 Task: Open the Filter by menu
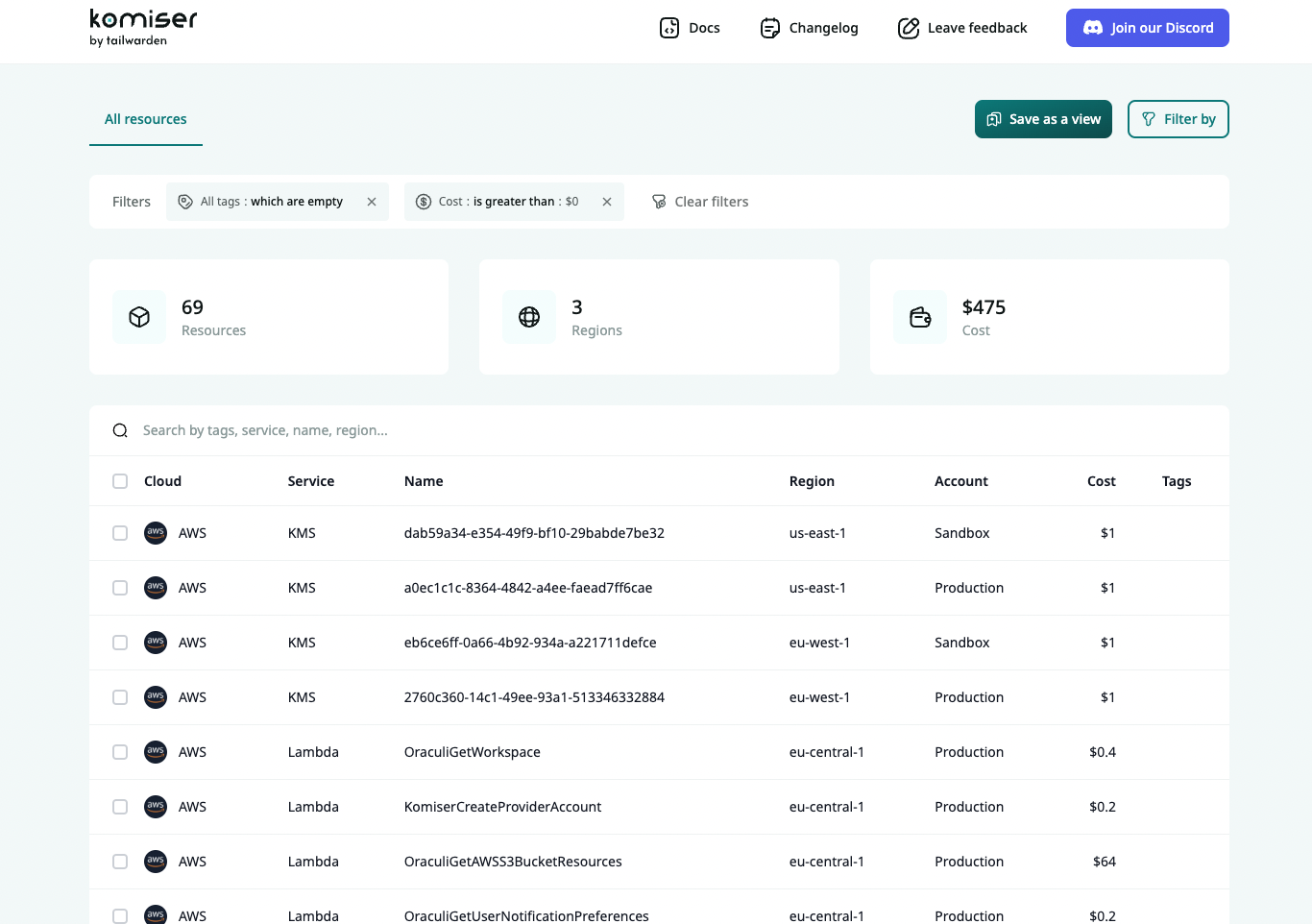pos(1178,119)
